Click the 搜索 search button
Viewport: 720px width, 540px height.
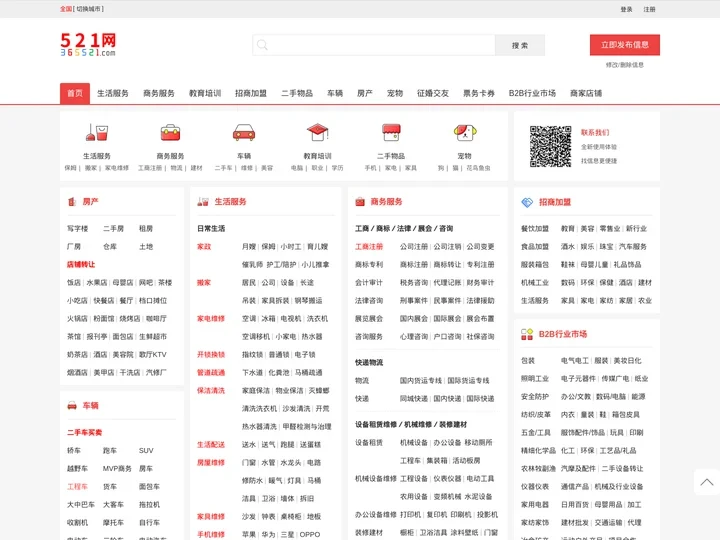(x=520, y=45)
